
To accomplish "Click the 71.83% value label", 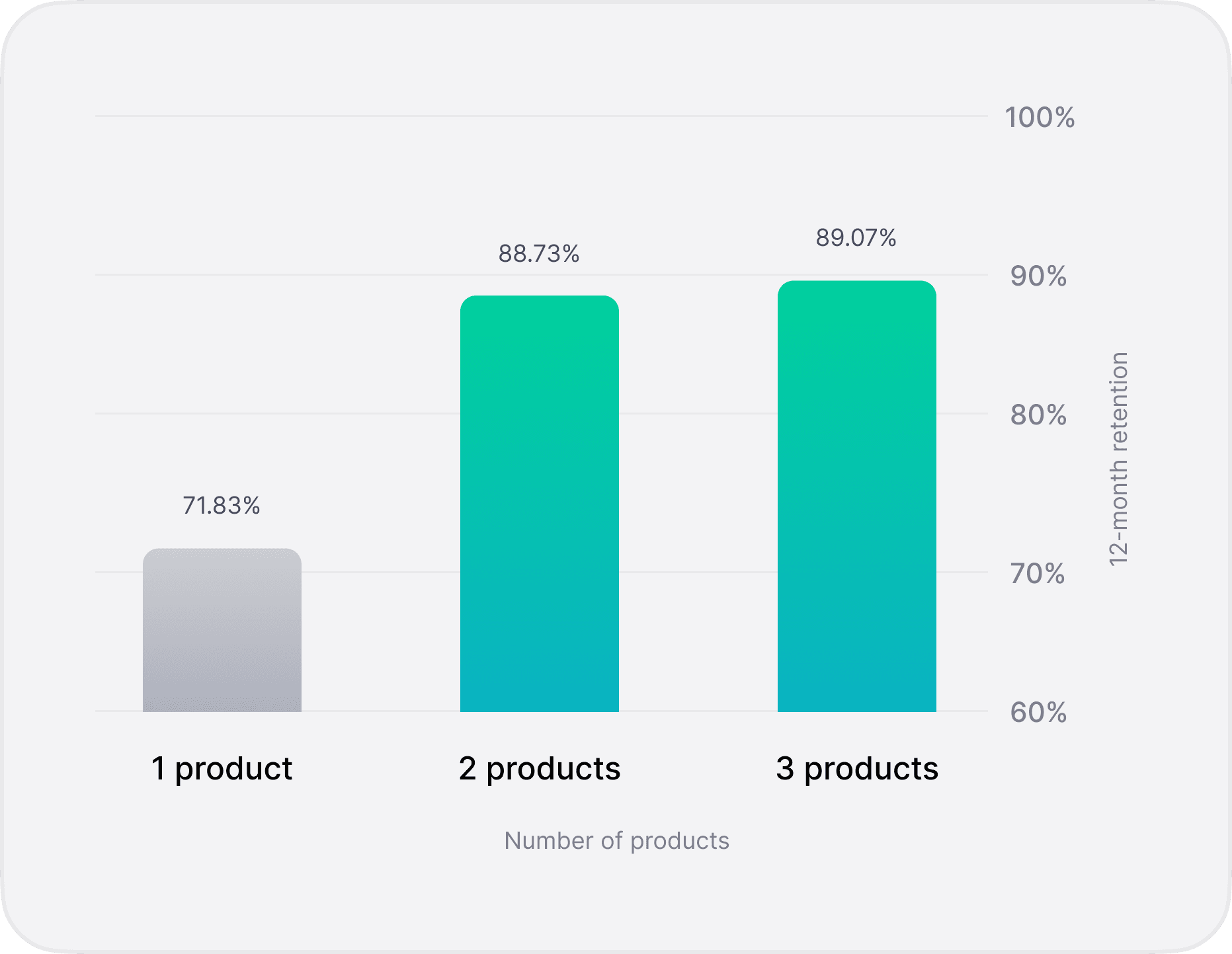I will (x=222, y=506).
